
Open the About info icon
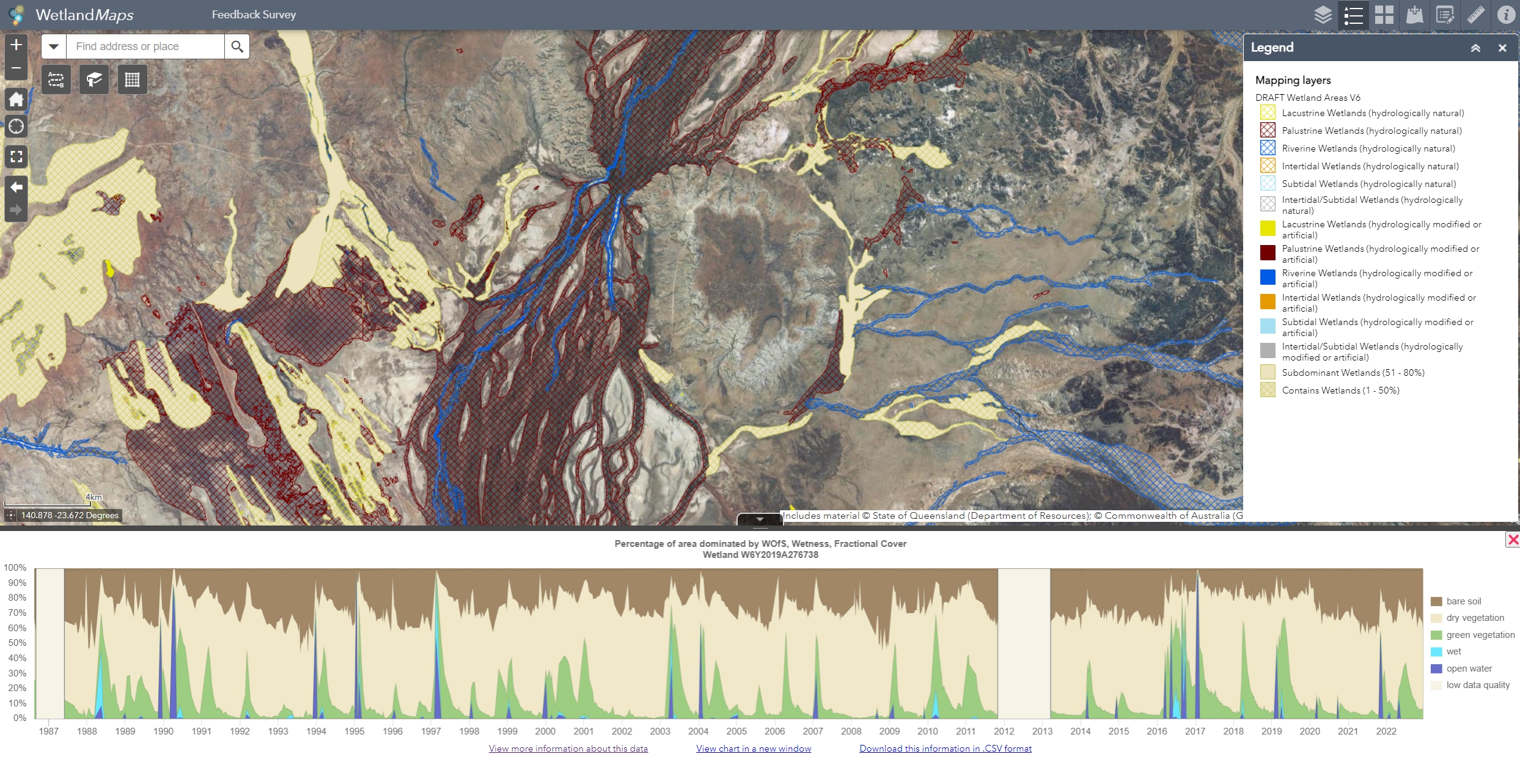(1505, 15)
